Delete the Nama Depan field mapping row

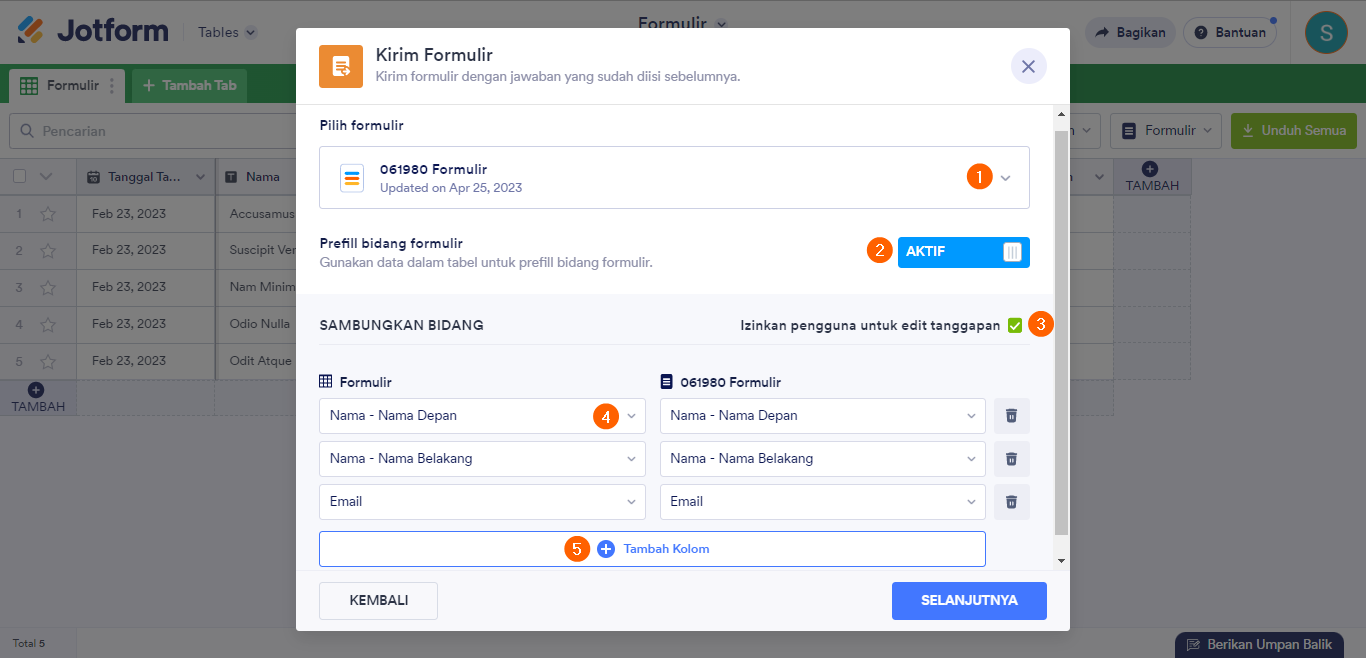1011,416
